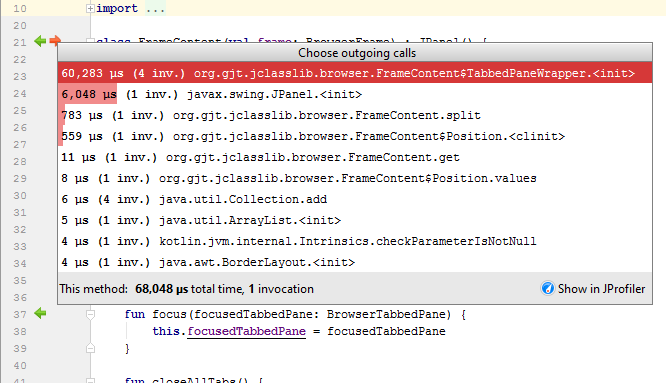666x383 pixels.
Task: Select the javax.swing.JPanel.<init> call row
Action: tap(355, 94)
